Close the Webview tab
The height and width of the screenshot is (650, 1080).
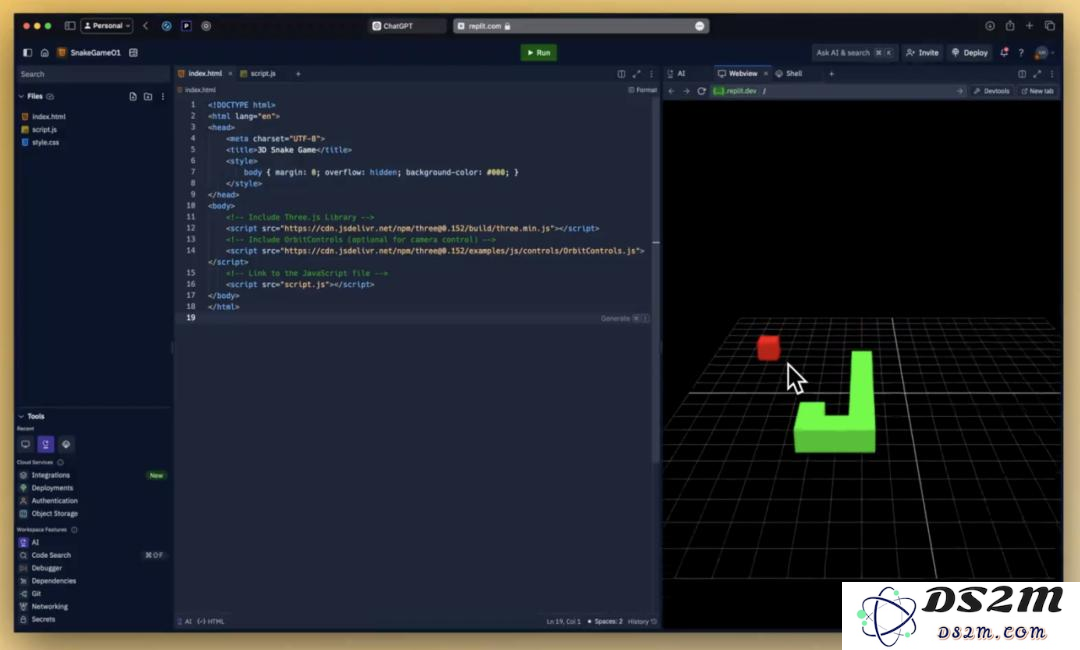tap(765, 74)
